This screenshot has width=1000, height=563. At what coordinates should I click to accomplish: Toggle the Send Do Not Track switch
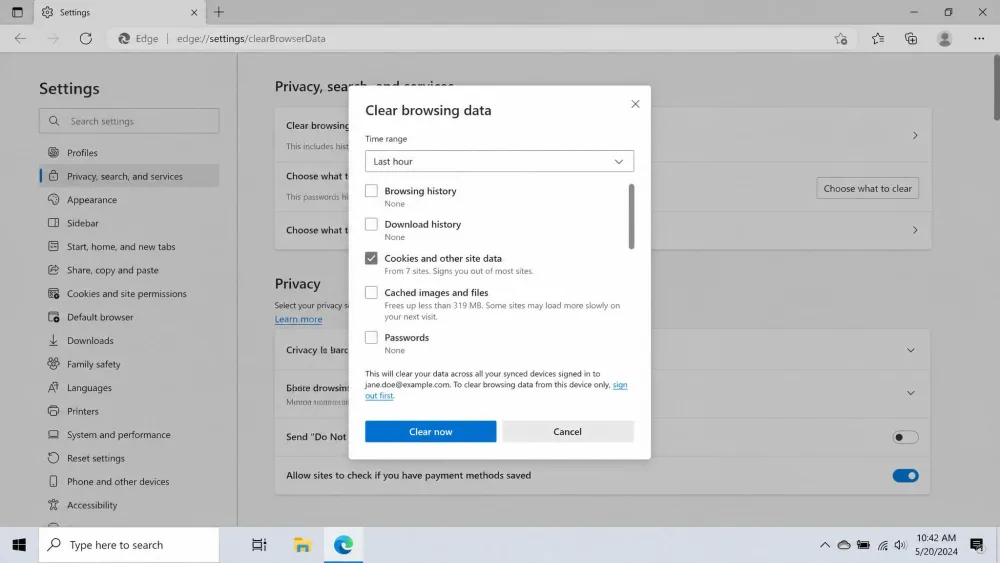pos(905,437)
